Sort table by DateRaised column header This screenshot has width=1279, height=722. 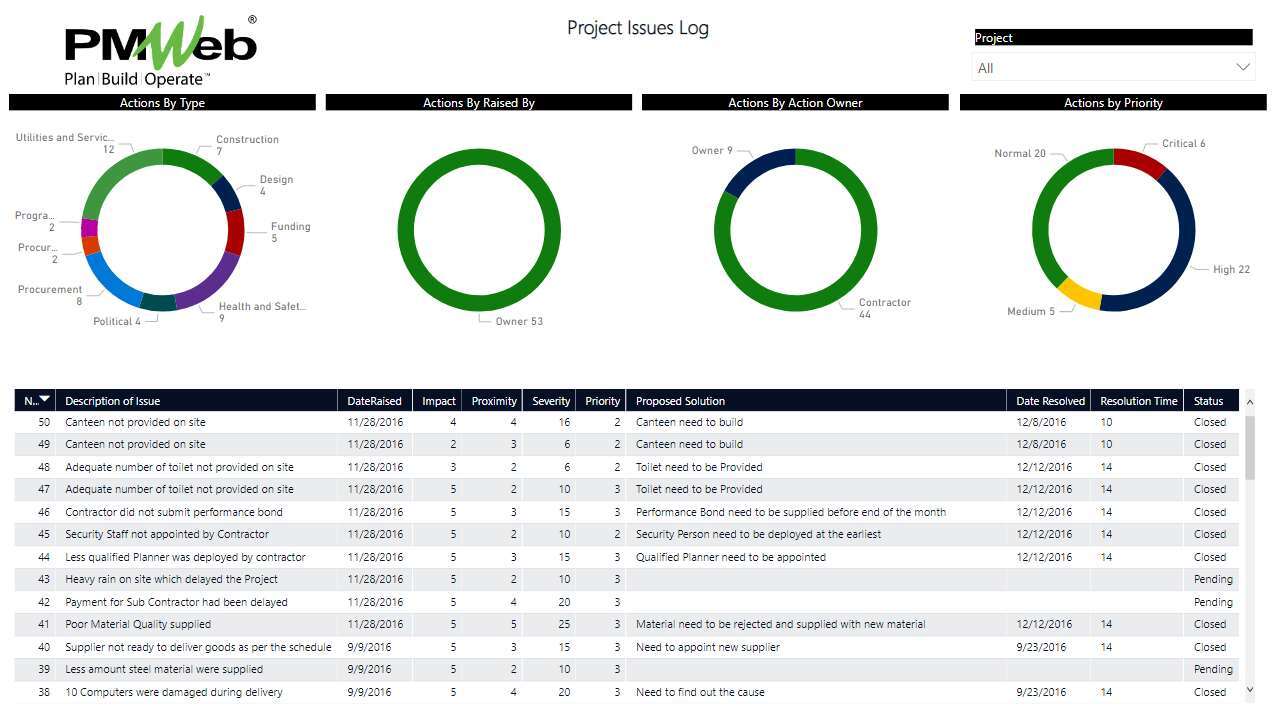374,401
